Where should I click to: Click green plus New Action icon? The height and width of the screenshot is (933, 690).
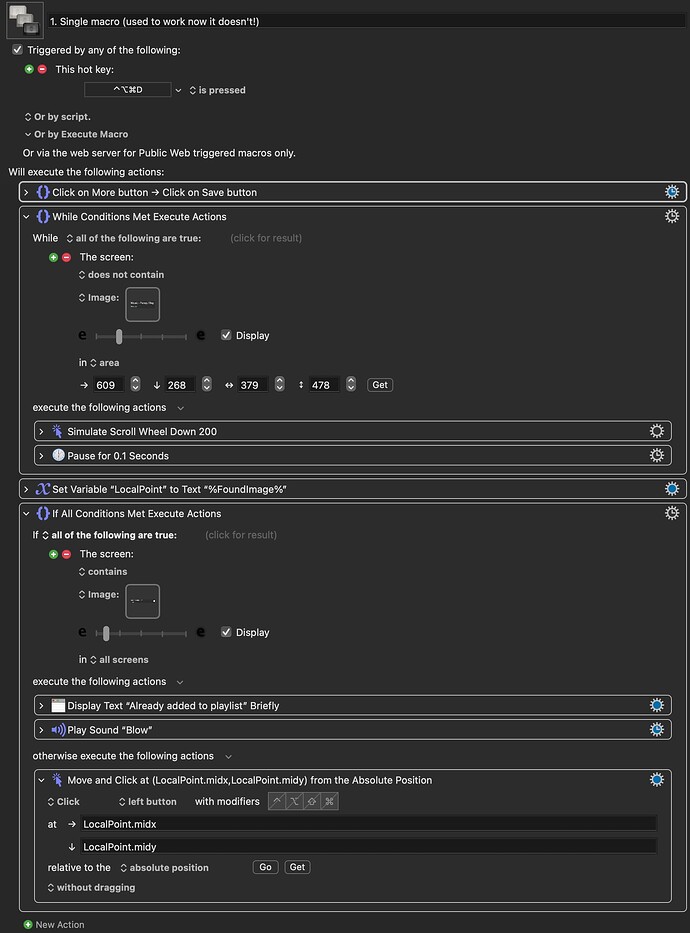tap(28, 925)
